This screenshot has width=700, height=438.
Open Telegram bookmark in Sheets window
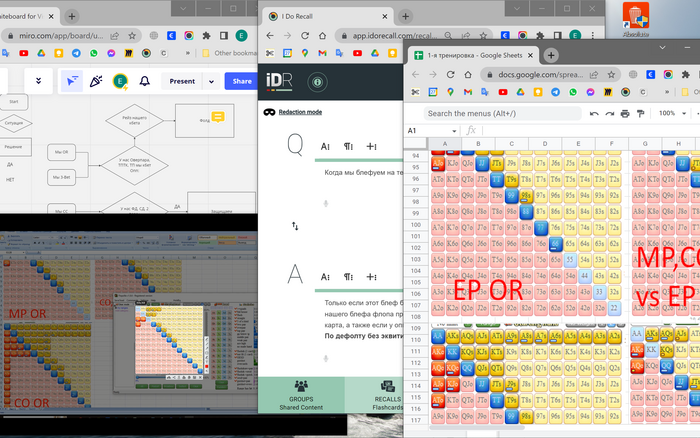click(x=555, y=92)
